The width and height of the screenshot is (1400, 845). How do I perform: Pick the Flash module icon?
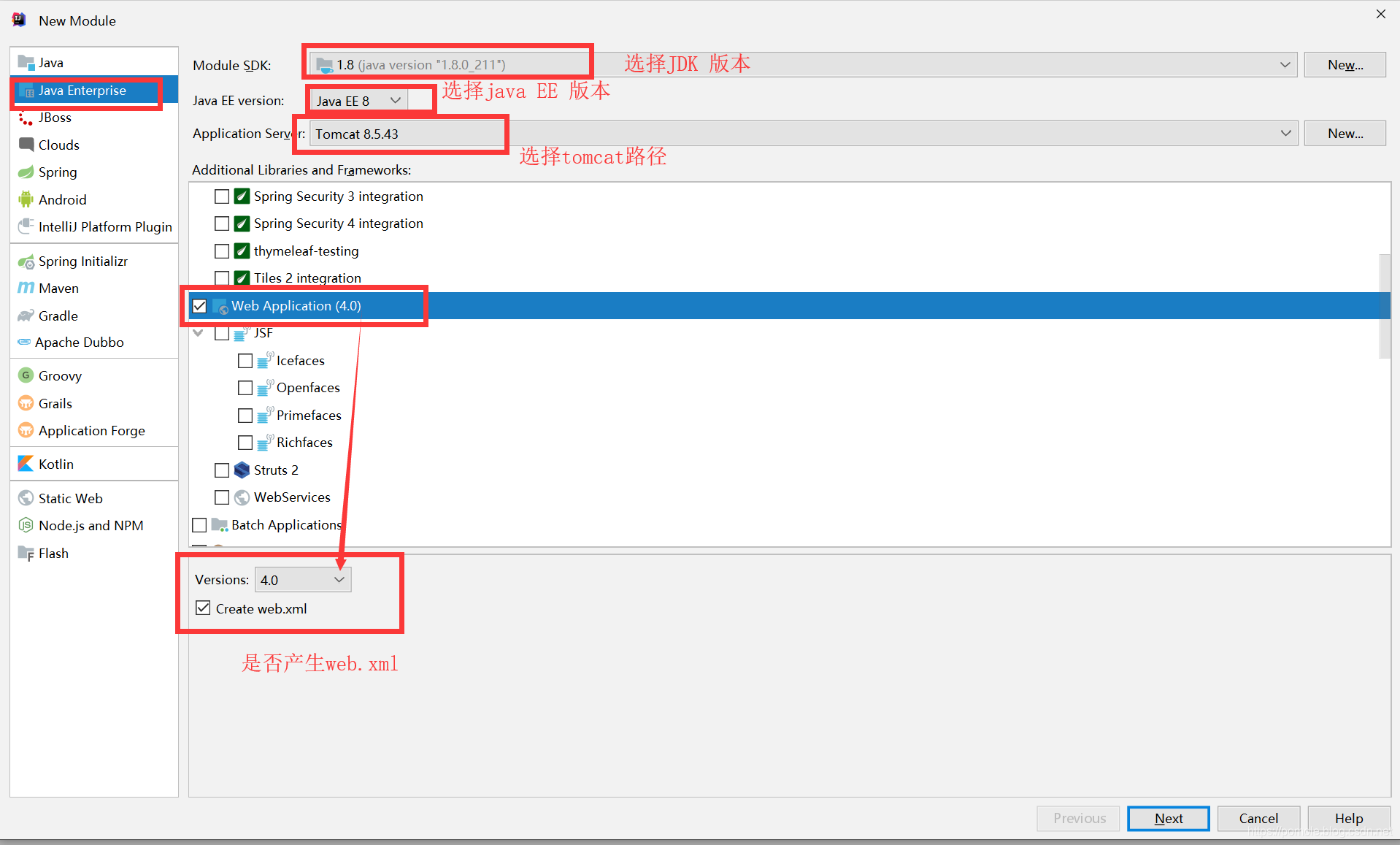pos(26,553)
